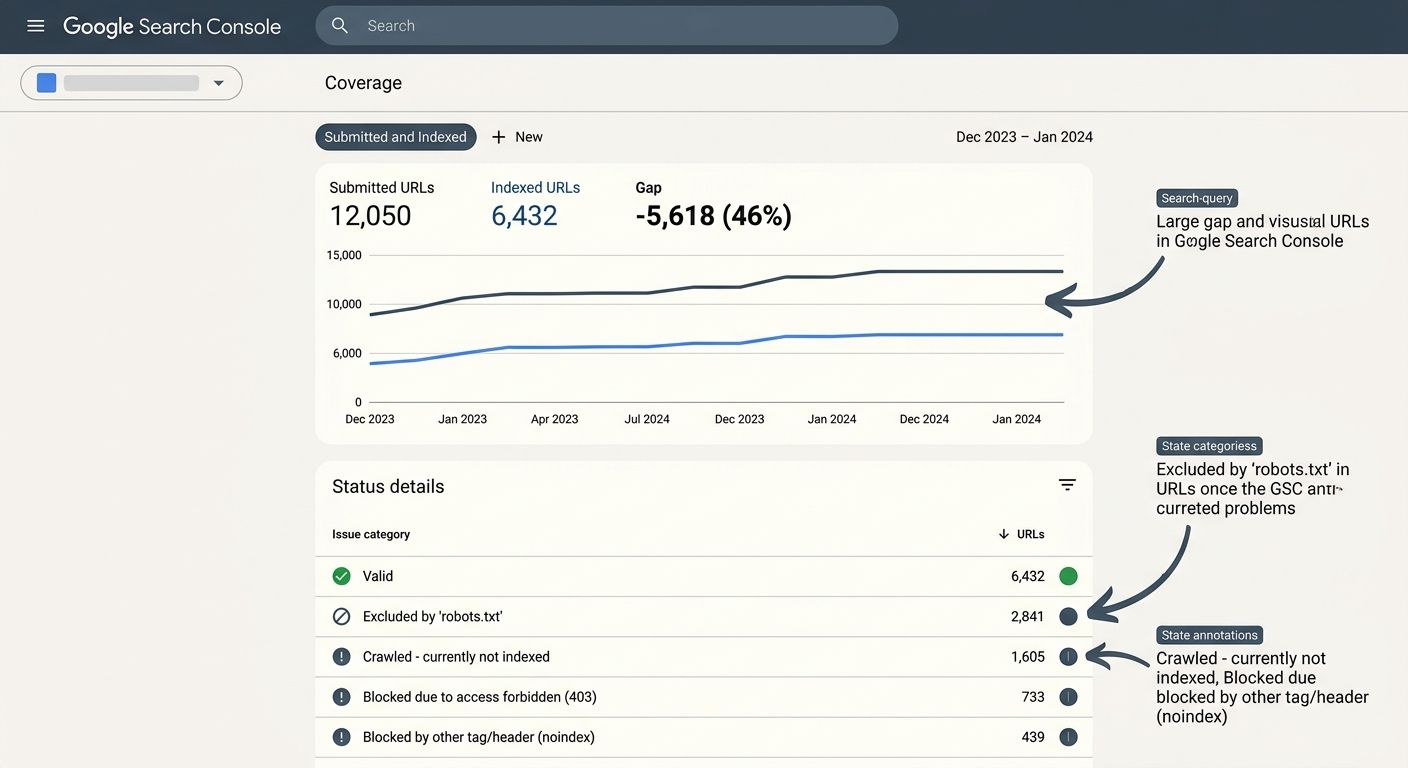
Task: Click the trend indicator in 439 row
Action: (1068, 737)
